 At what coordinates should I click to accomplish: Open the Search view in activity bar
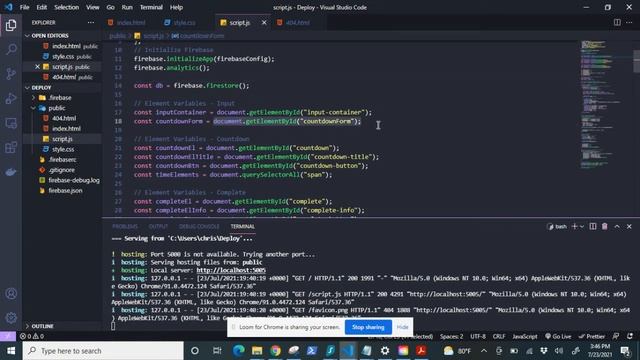tap(11, 49)
